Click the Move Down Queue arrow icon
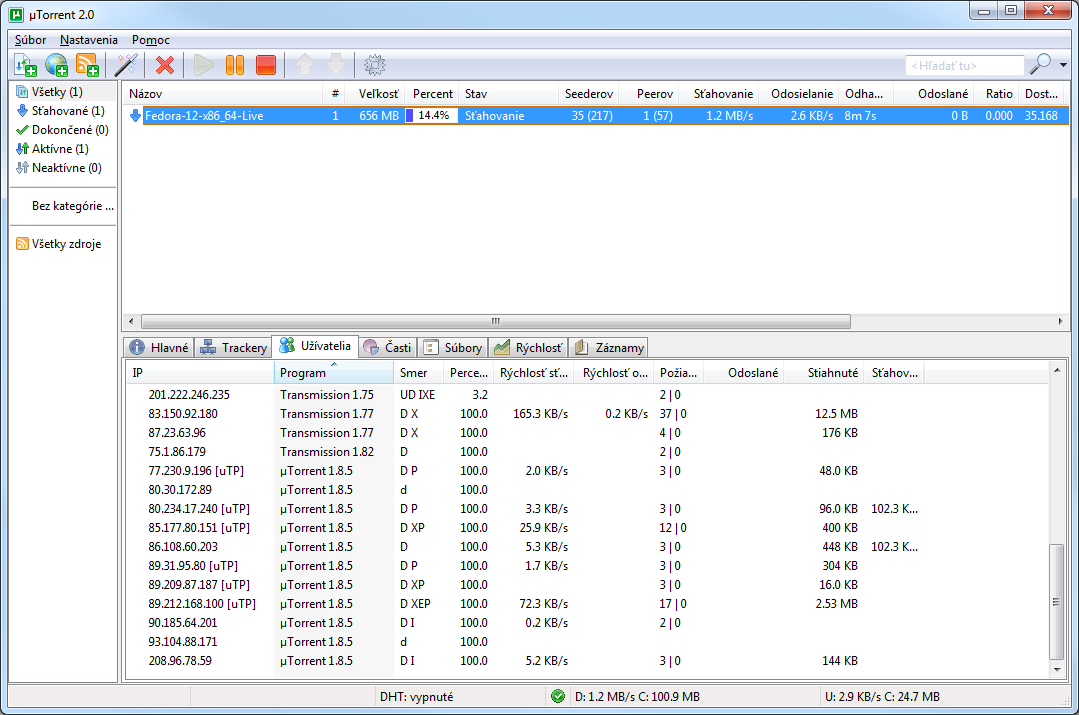The height and width of the screenshot is (715, 1079). (x=336, y=65)
